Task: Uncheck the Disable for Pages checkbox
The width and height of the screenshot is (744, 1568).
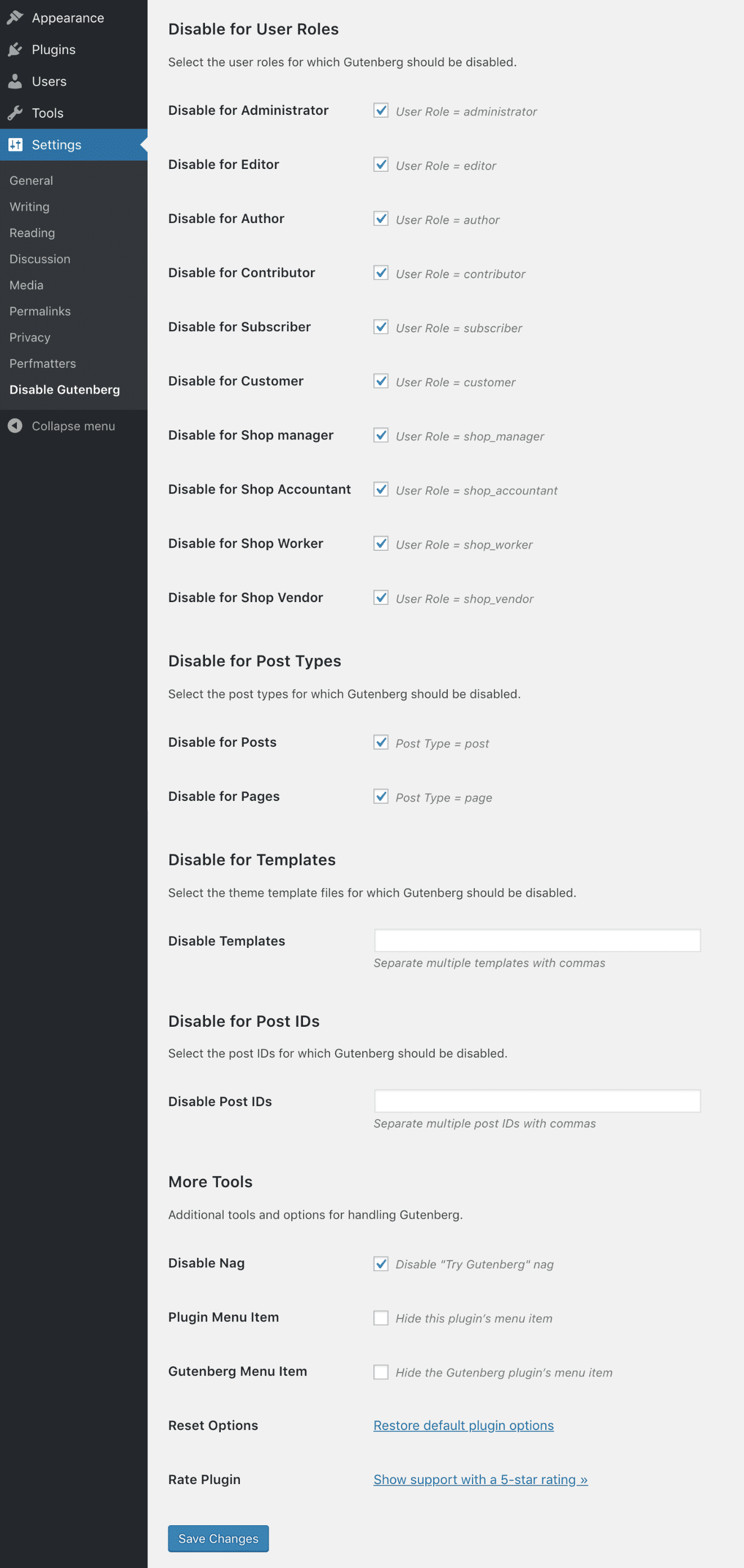Action: coord(381,796)
